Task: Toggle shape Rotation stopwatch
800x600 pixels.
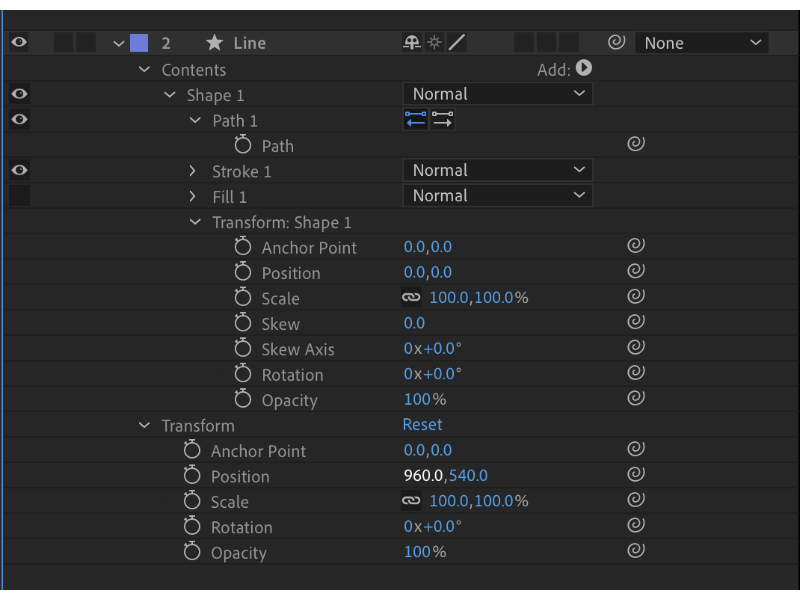Action: click(x=243, y=374)
